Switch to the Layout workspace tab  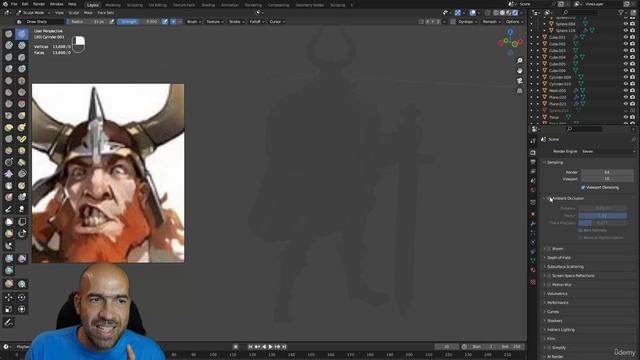[x=93, y=5]
